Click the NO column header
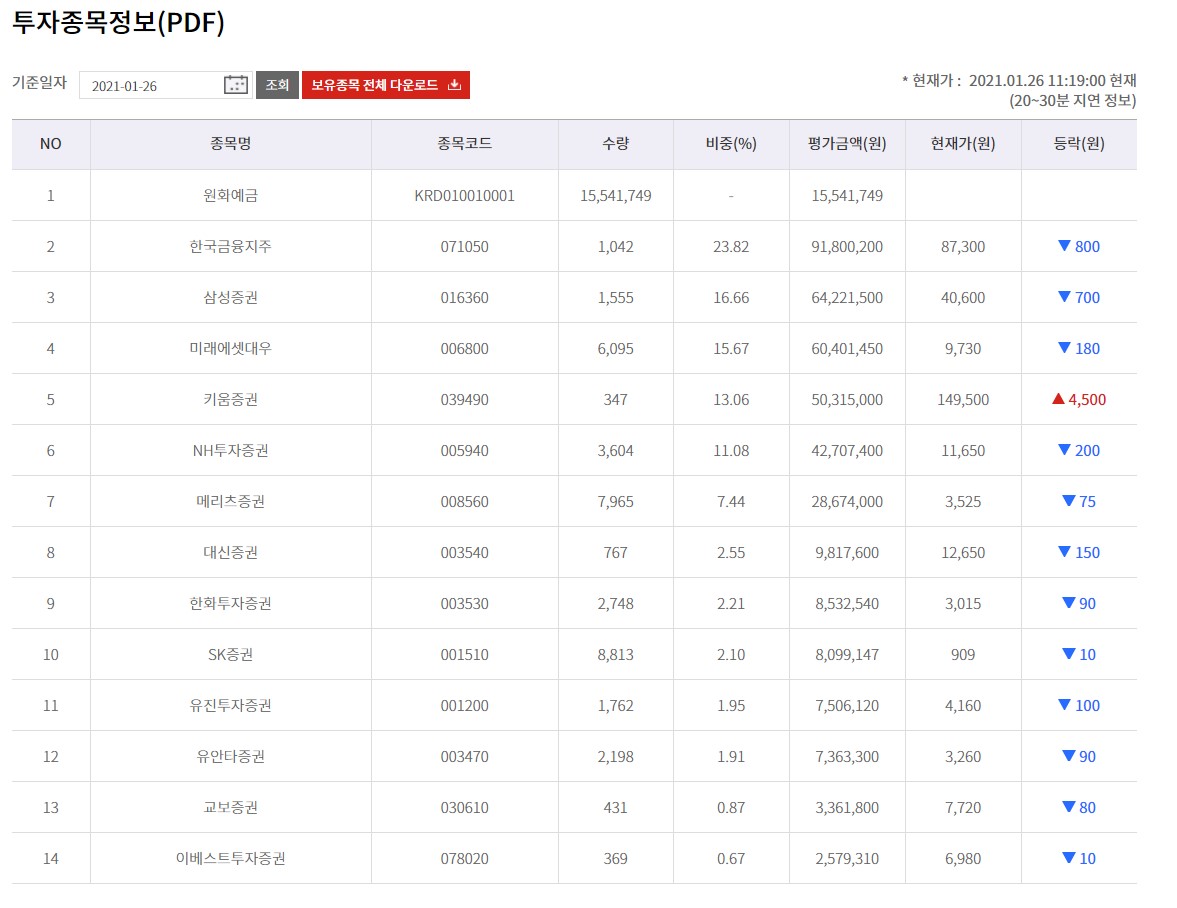 (x=50, y=143)
